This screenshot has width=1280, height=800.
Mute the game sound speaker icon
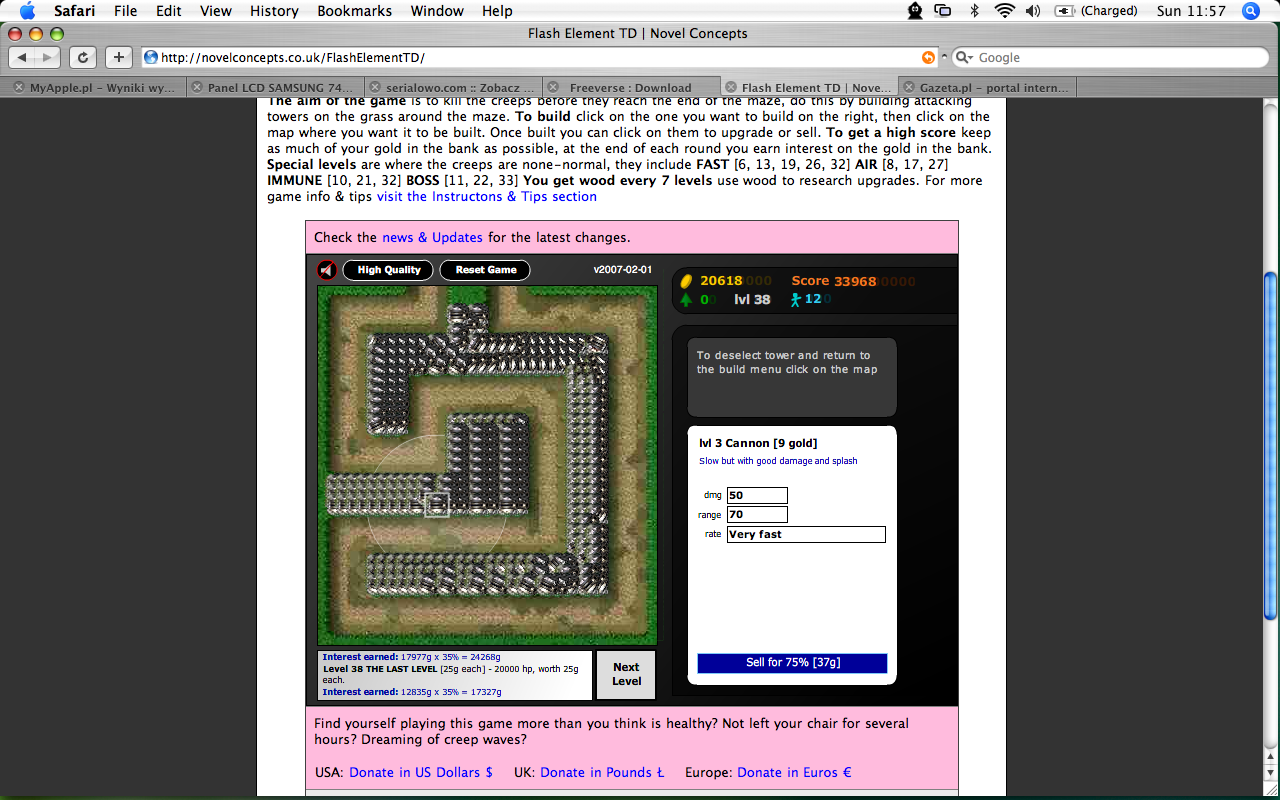327,270
